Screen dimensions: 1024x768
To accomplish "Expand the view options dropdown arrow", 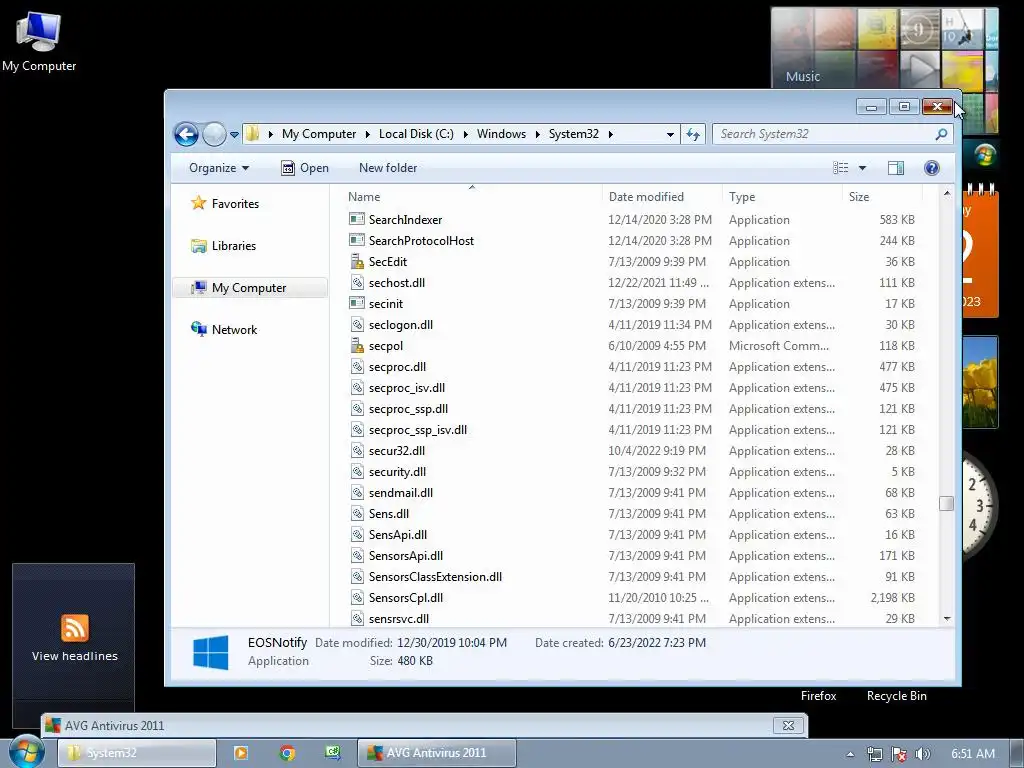I will point(862,168).
